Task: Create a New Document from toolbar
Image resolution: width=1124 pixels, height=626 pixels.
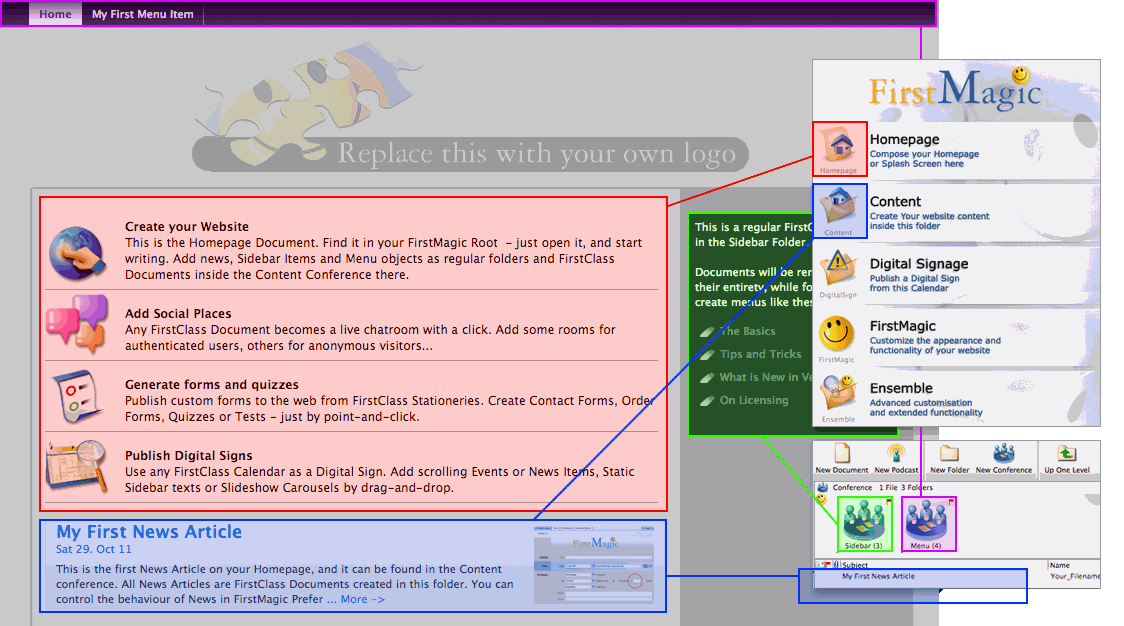Action: [x=842, y=459]
